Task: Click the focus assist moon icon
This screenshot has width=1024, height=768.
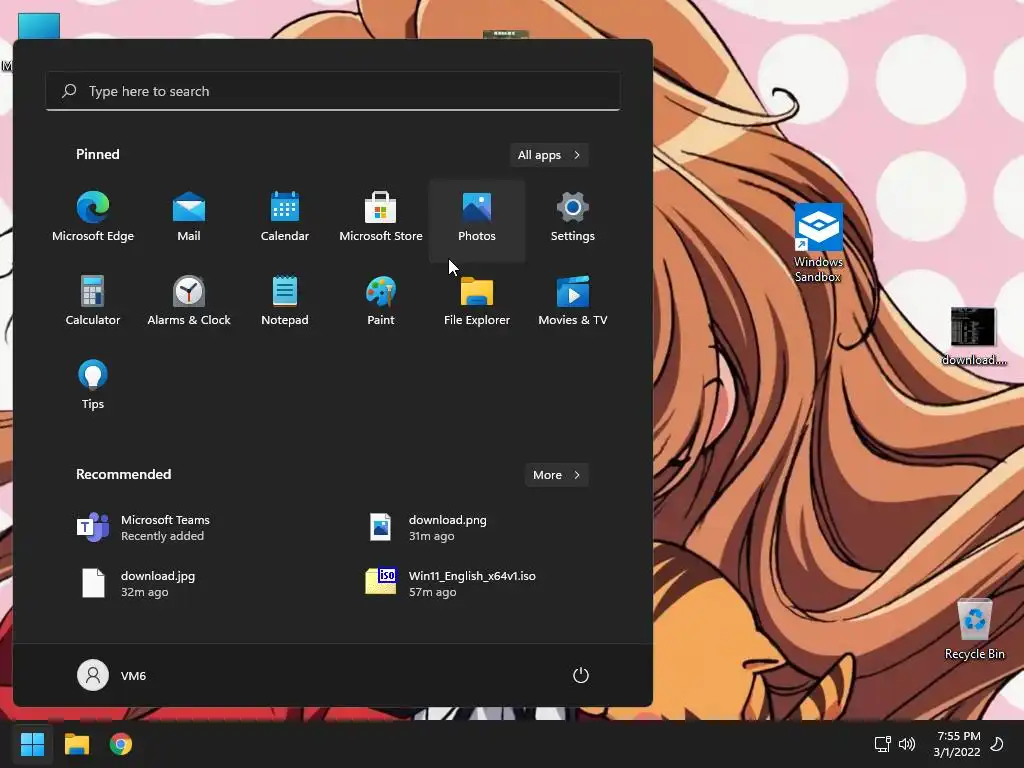Action: [998, 744]
